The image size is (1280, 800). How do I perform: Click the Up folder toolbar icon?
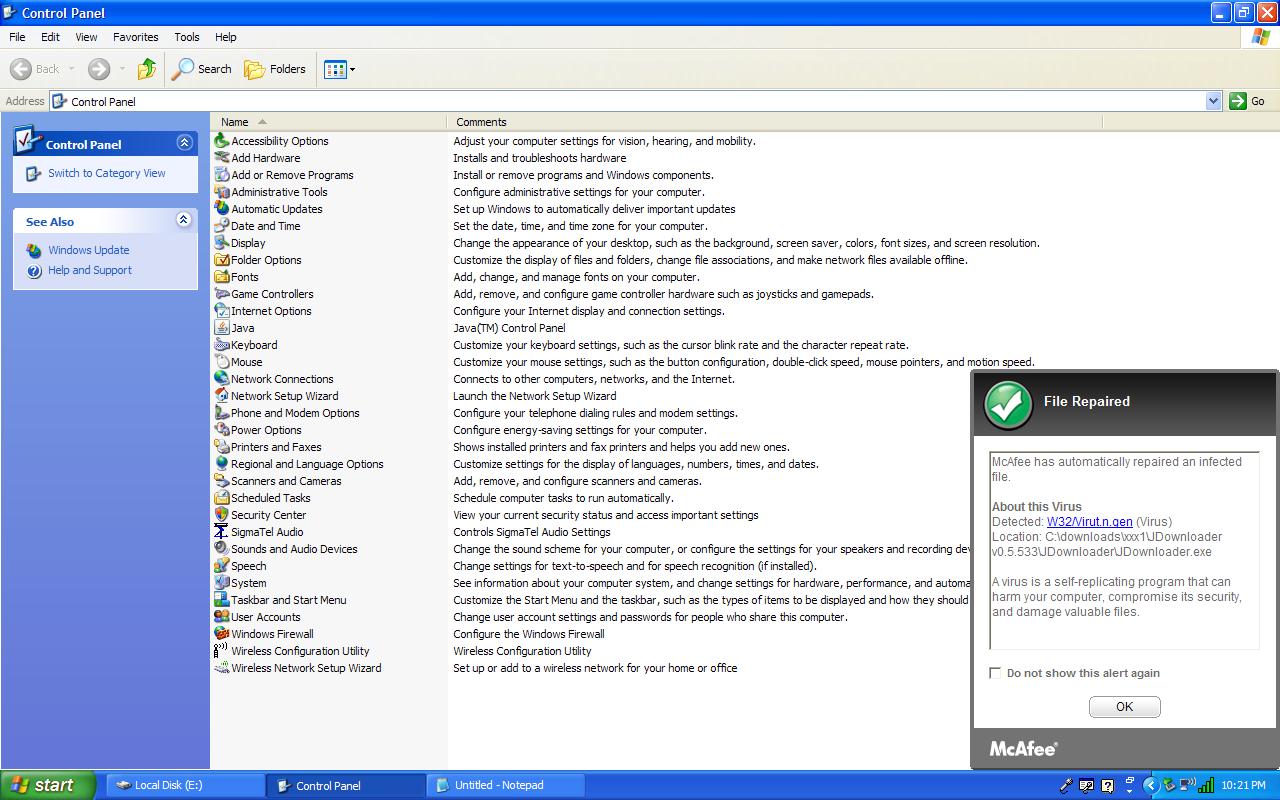click(x=147, y=69)
